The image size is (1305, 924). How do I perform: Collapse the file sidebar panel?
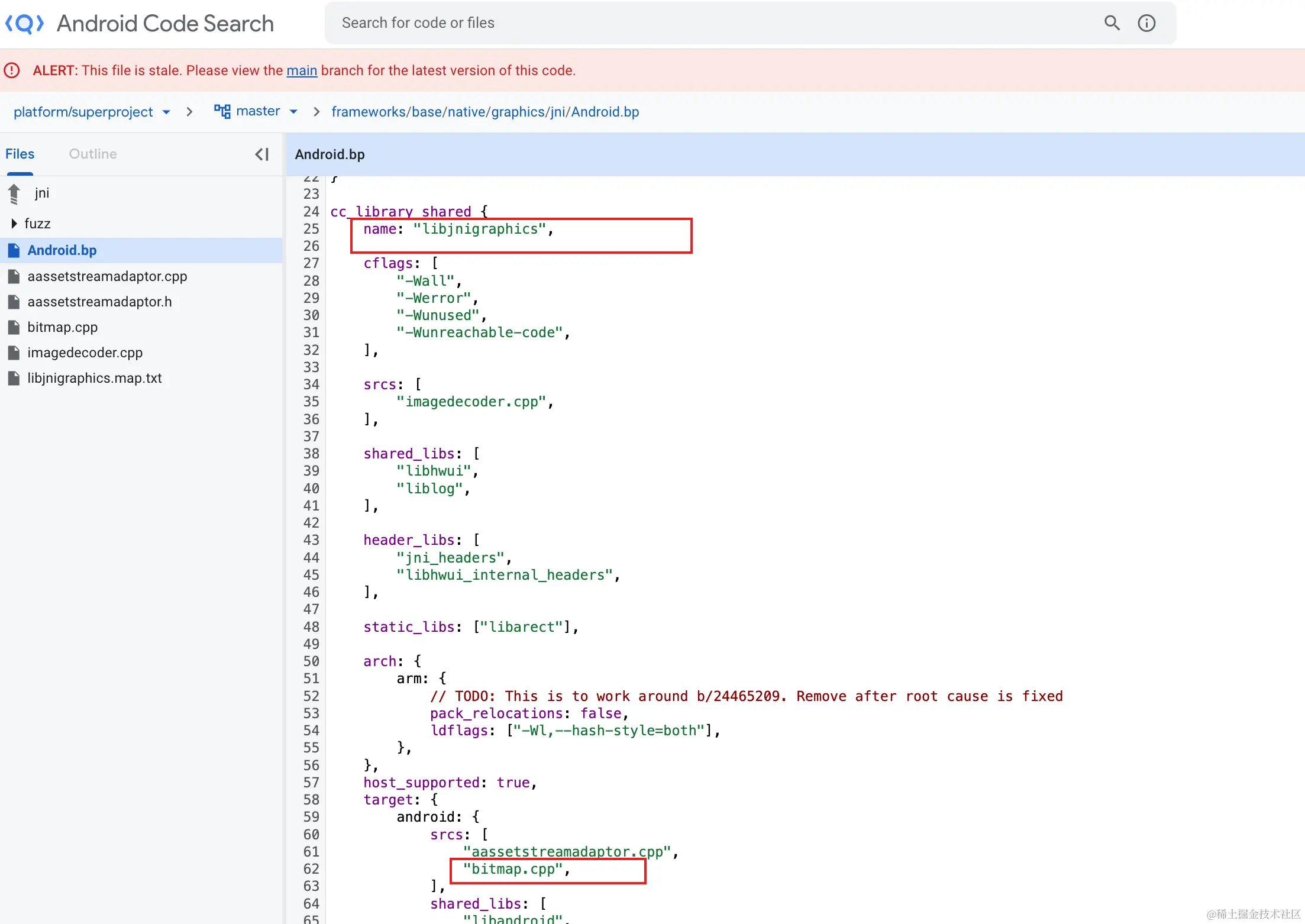tap(262, 154)
